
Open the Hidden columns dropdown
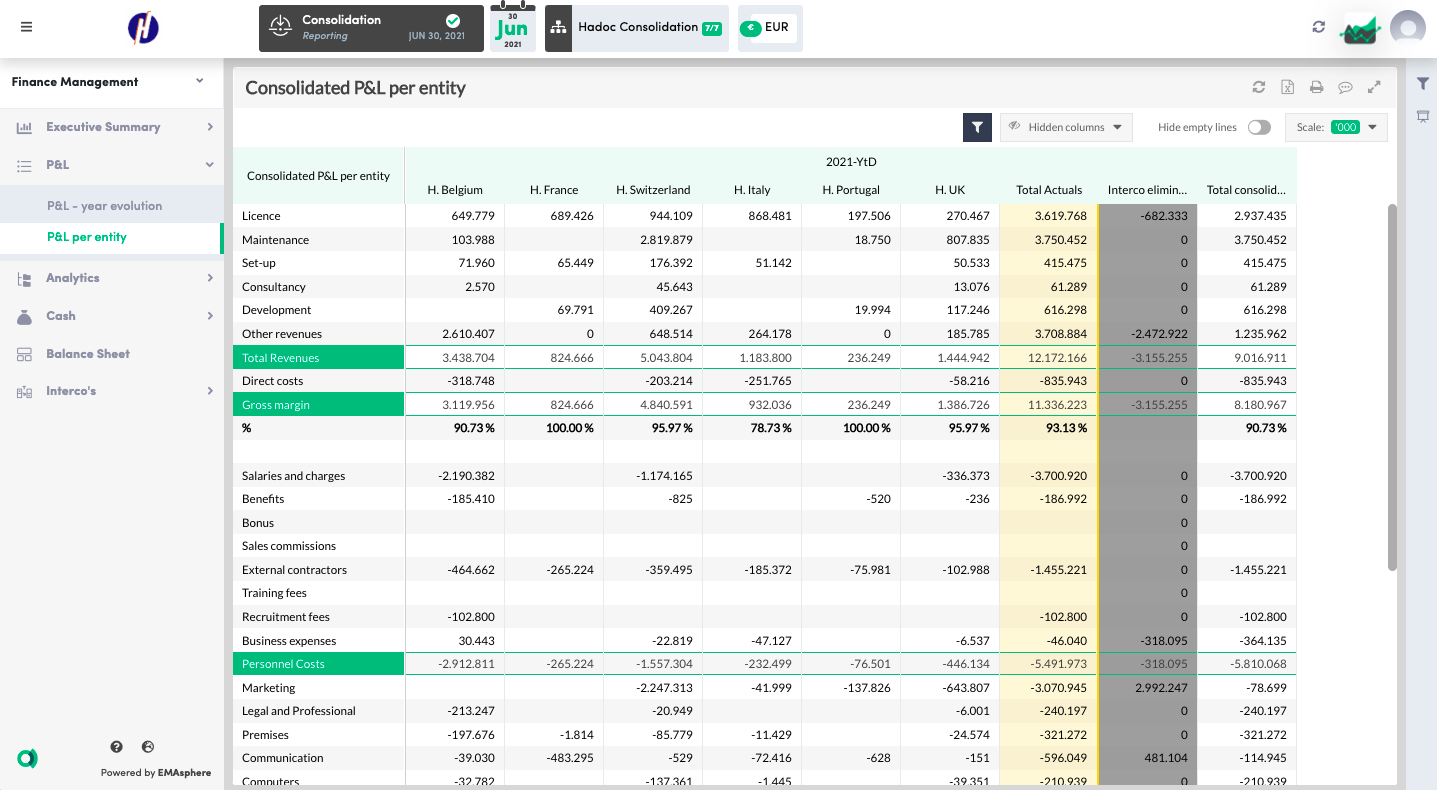tap(1066, 127)
